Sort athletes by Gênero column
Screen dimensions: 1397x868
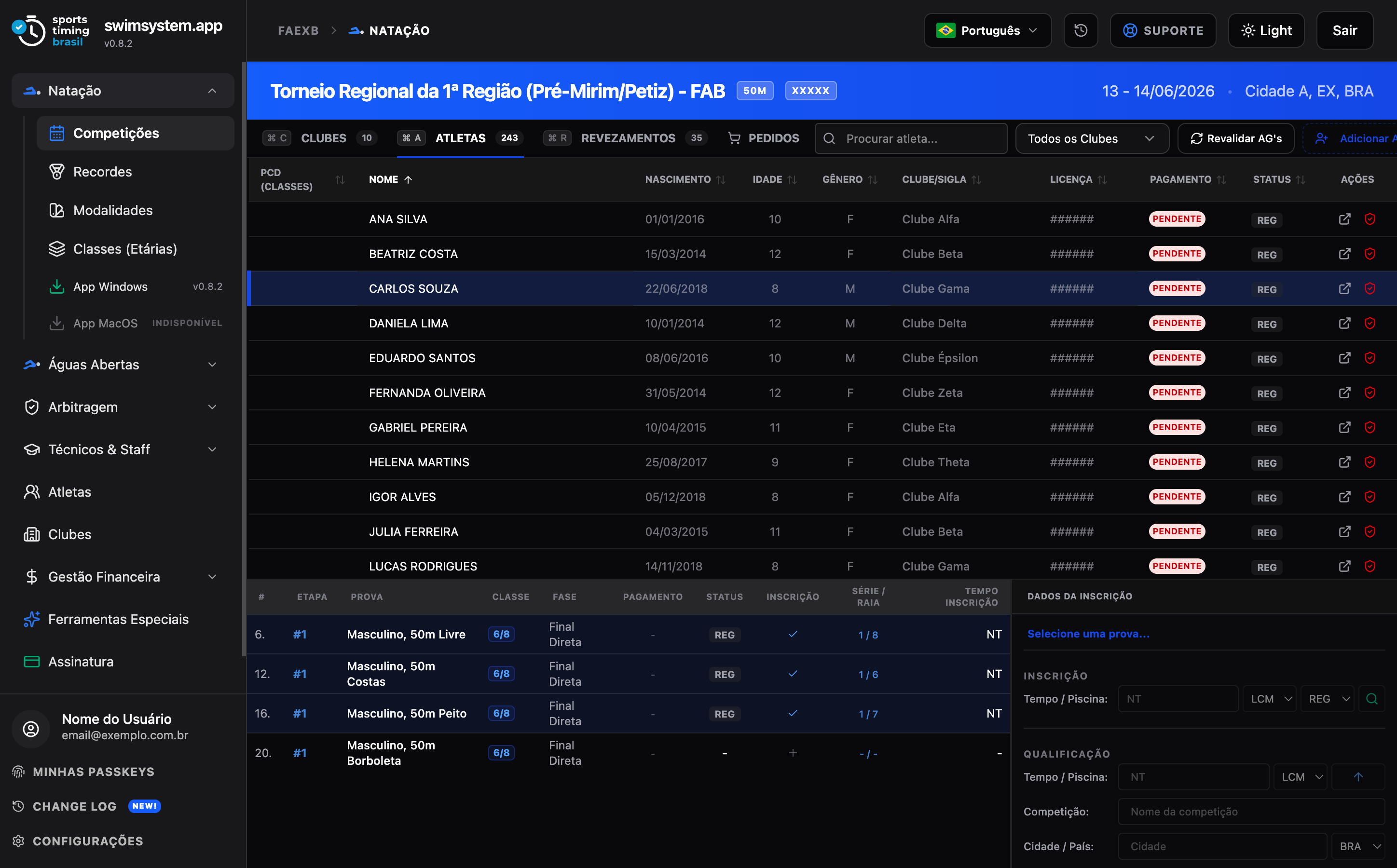tap(872, 180)
